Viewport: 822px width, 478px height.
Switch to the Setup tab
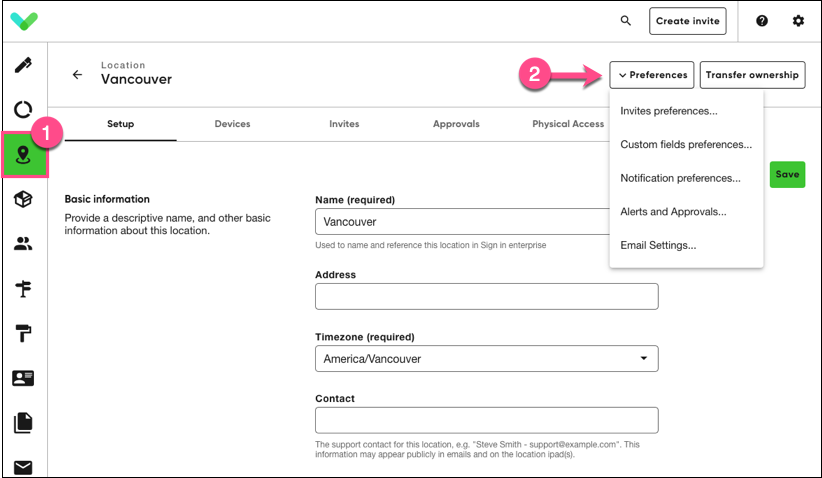coord(121,124)
